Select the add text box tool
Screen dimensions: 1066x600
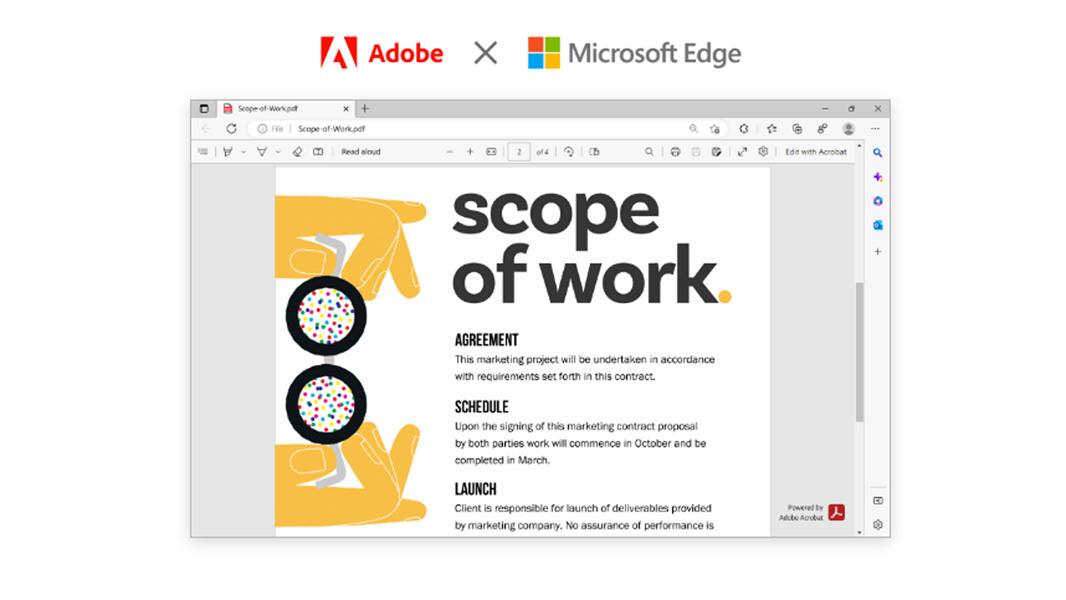pos(318,152)
